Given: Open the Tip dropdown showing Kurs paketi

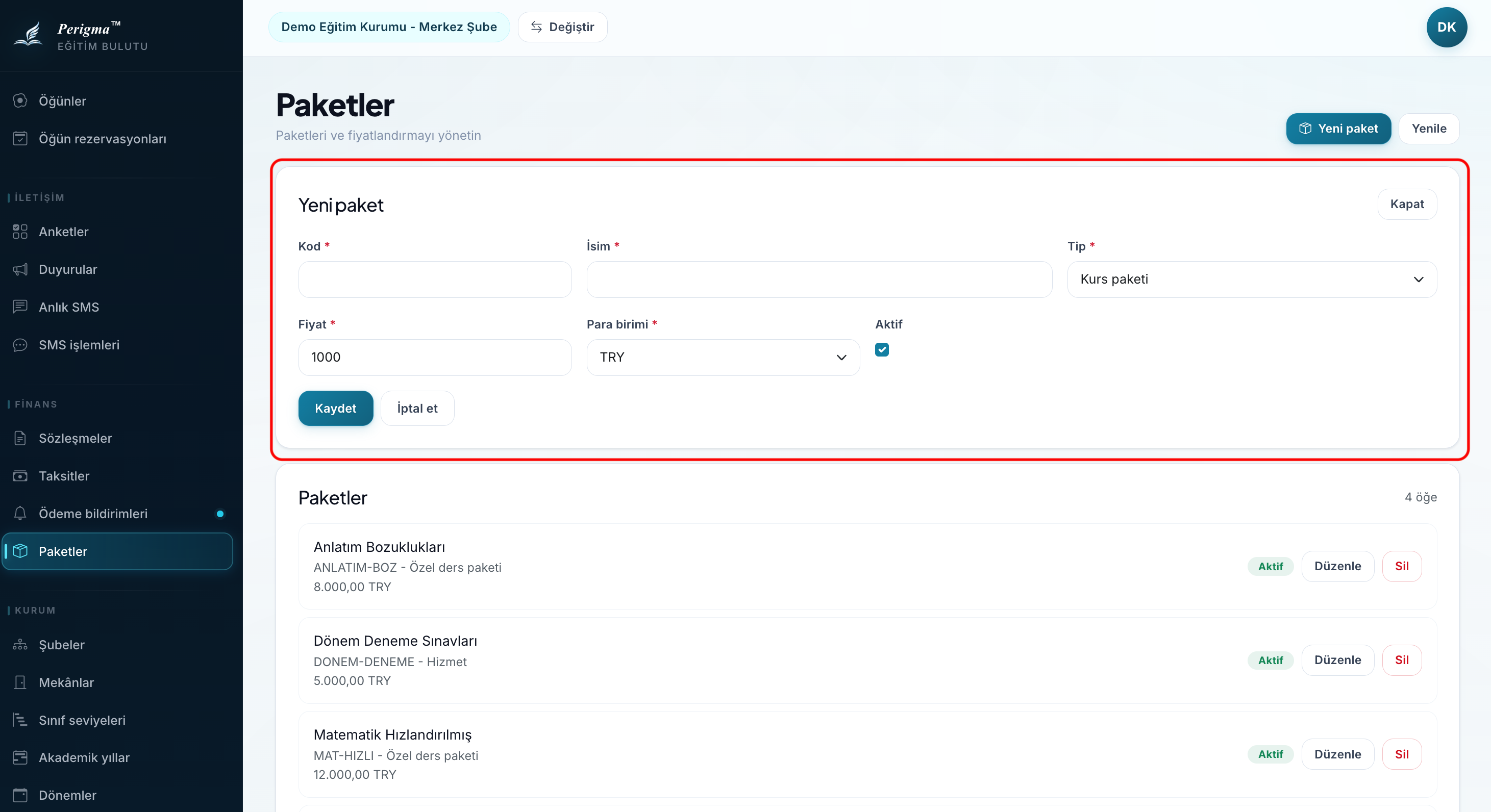Looking at the screenshot, I should 1251,280.
